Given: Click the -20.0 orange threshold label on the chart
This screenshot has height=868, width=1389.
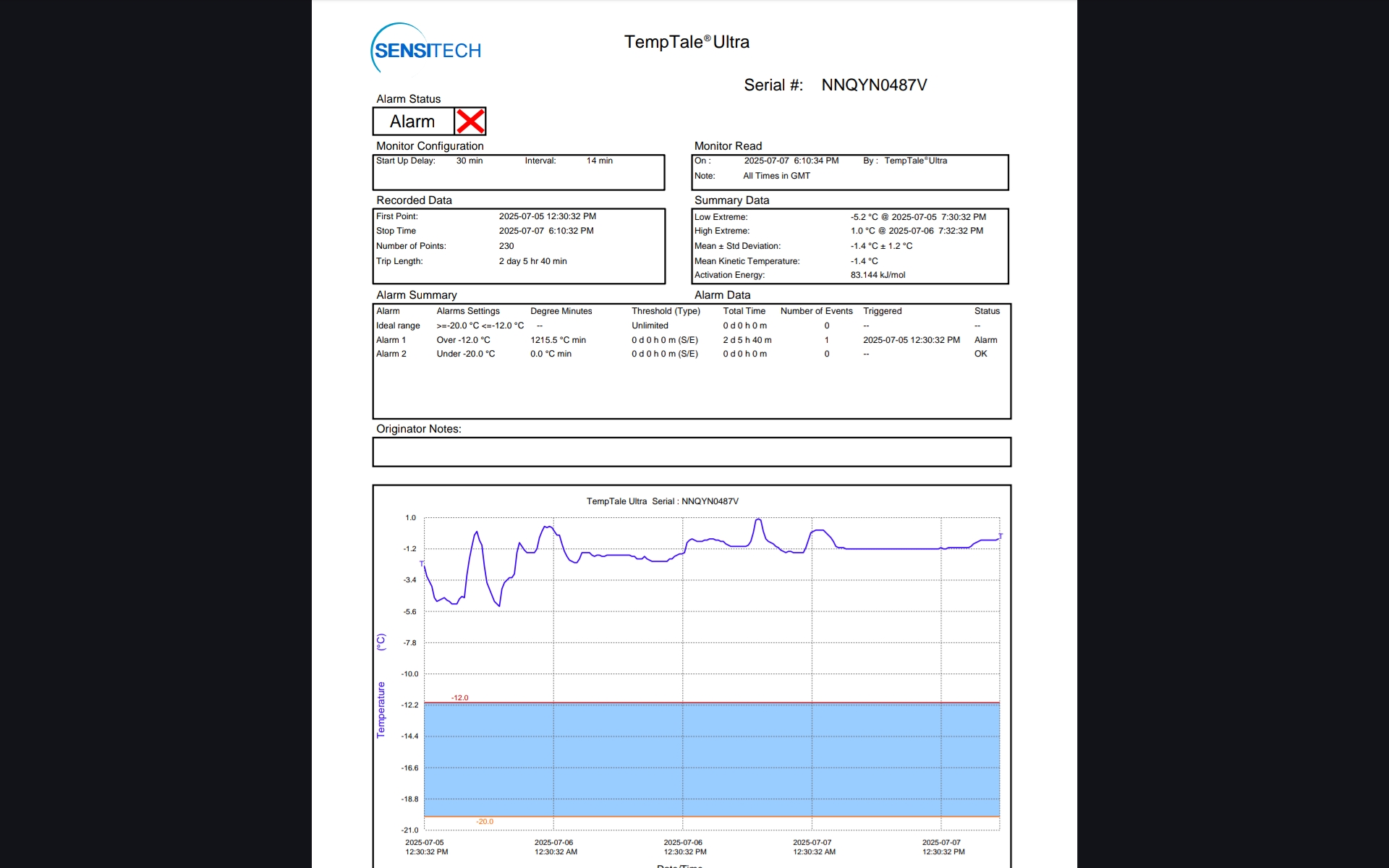Looking at the screenshot, I should [x=485, y=821].
